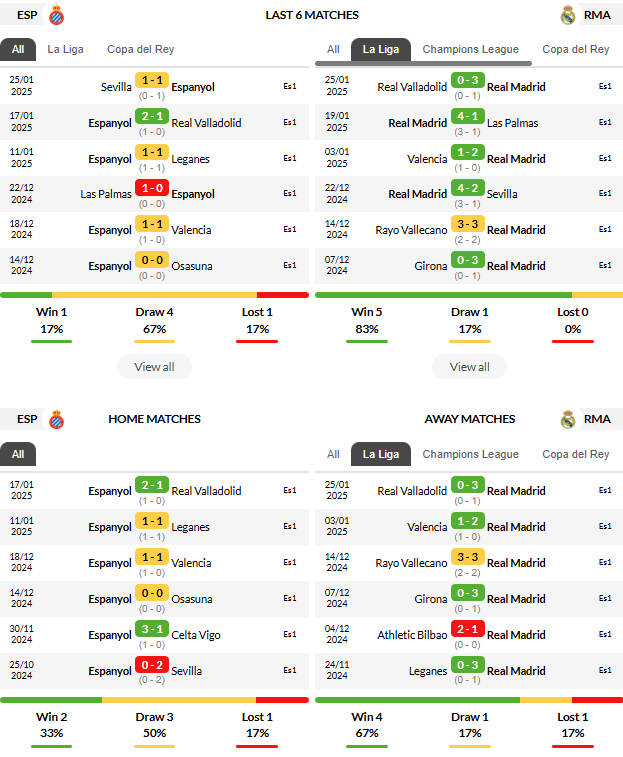Click View all under Real Madrid last 6 matches
623x757 pixels.
pos(469,367)
